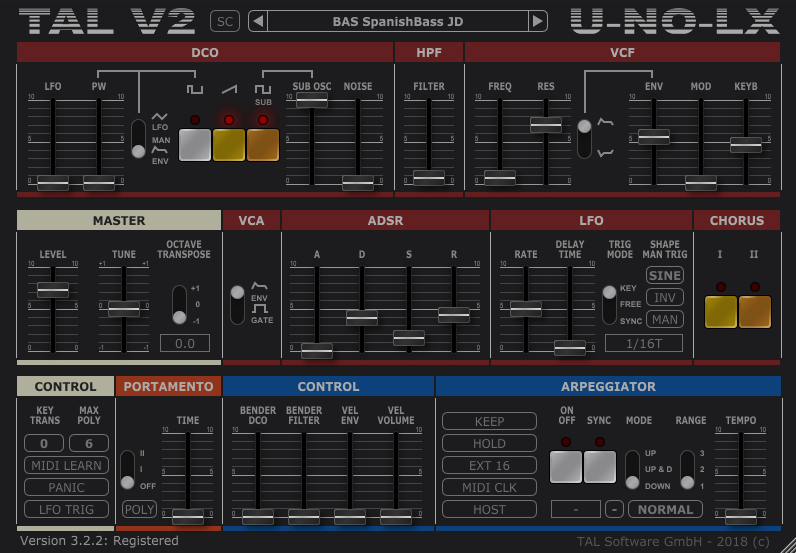Go to the previous preset arrow

[257, 21]
